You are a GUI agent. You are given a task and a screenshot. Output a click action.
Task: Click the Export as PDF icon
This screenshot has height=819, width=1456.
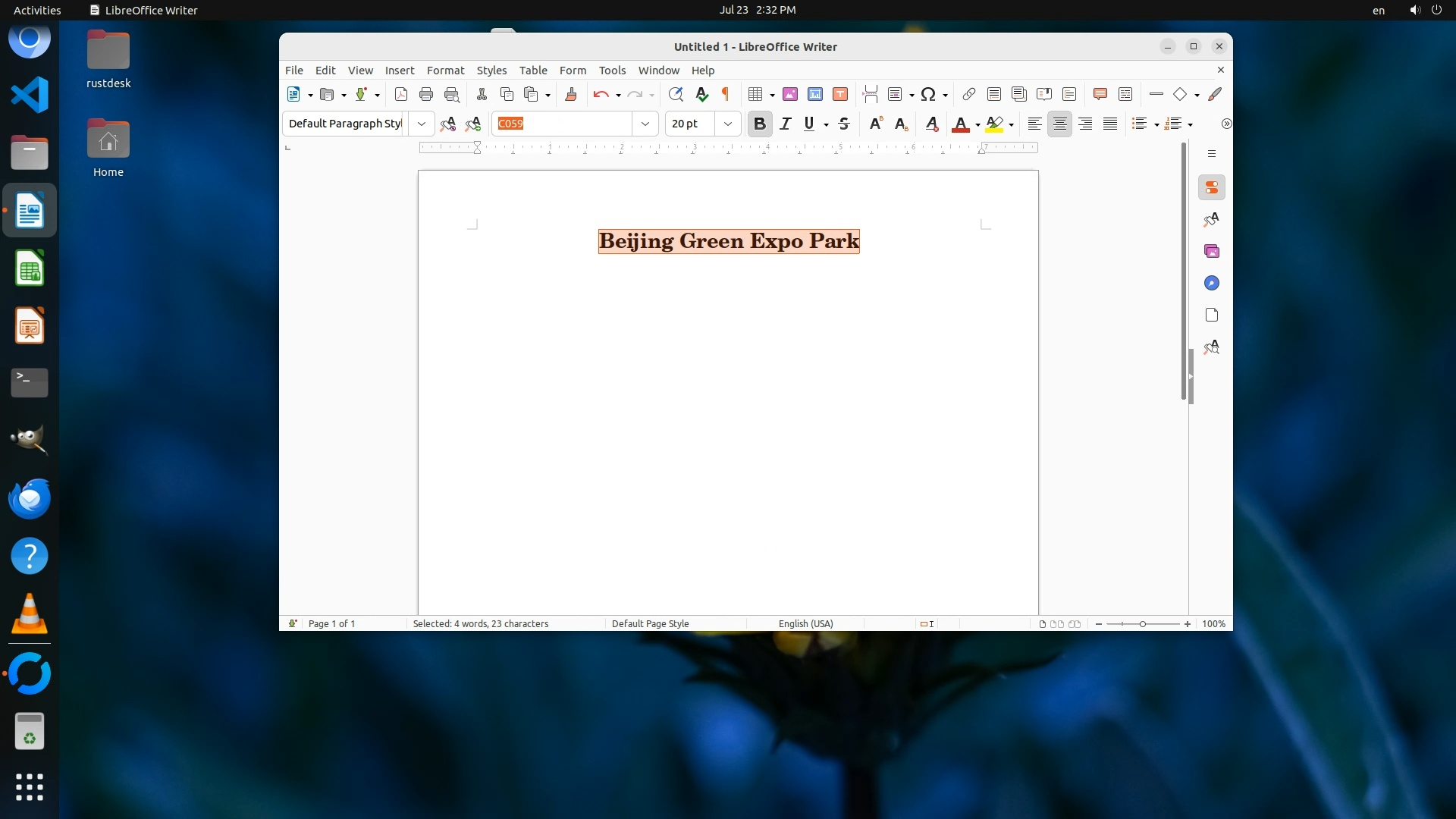point(401,94)
